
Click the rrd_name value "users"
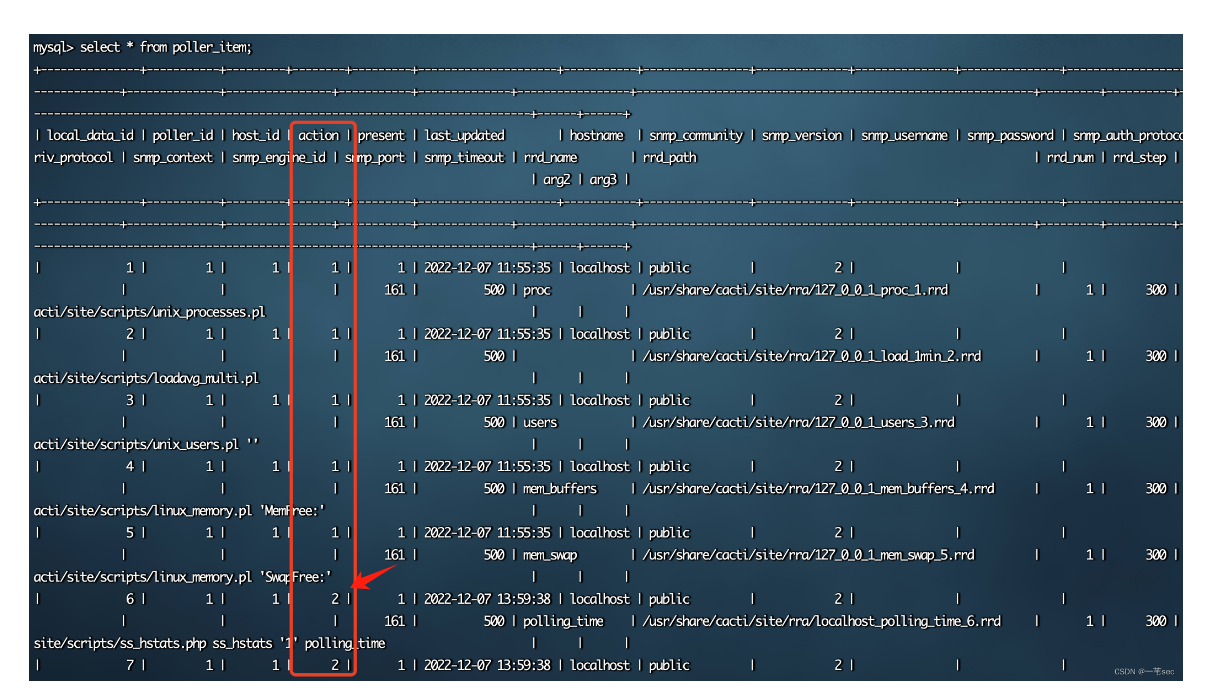(x=540, y=422)
